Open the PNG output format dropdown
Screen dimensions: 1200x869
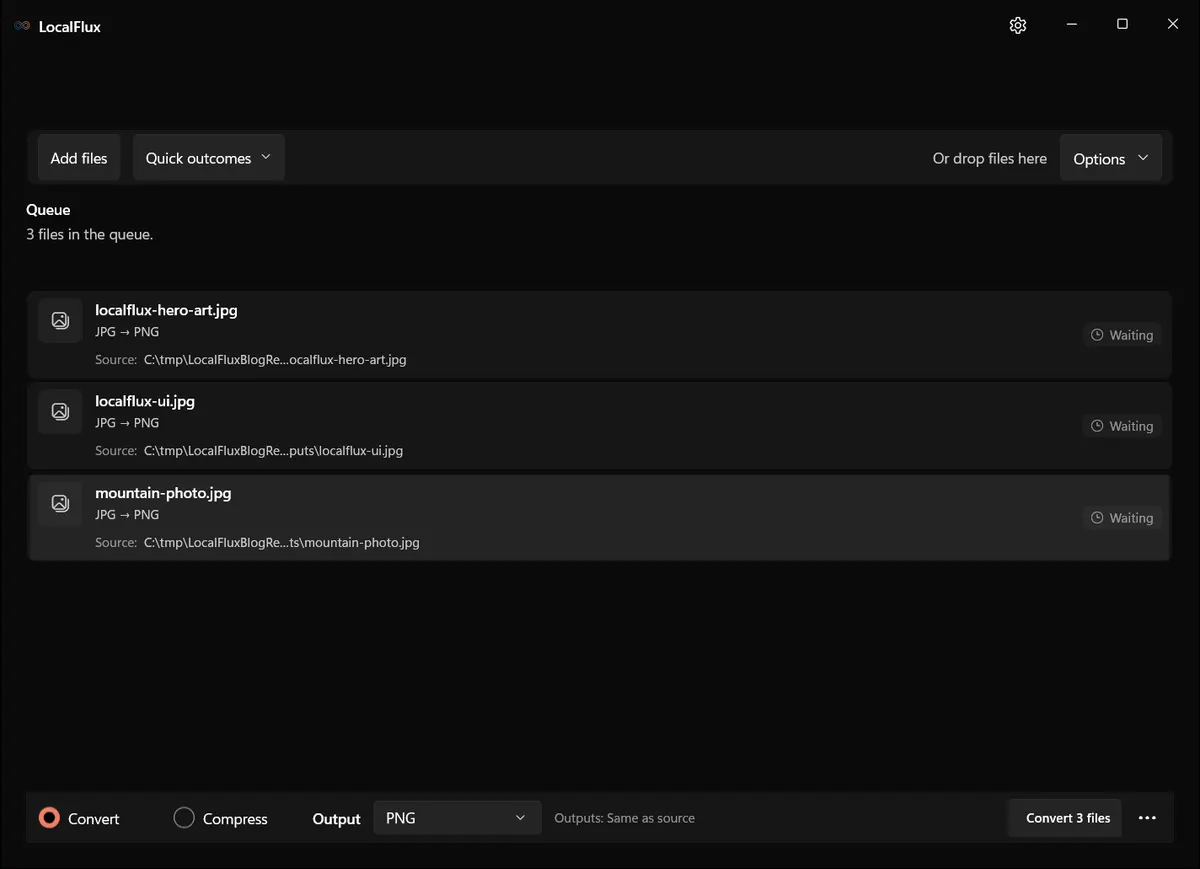coord(457,818)
